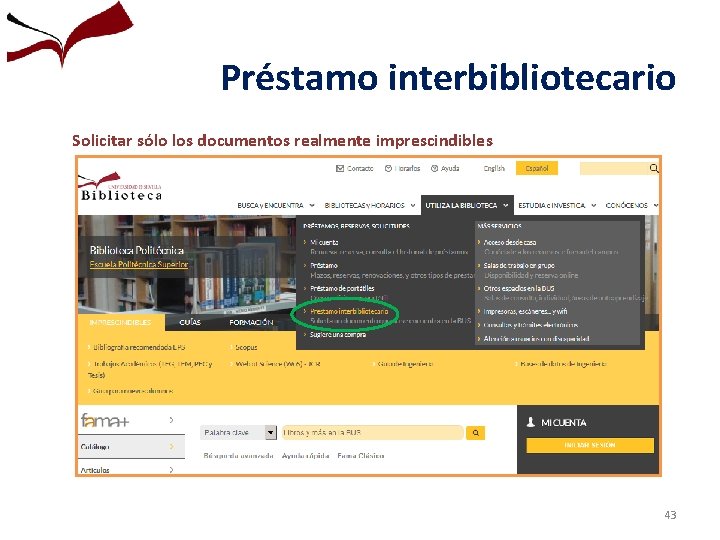Open Impresoras, escáneres... y wifi
This screenshot has width=720, height=540.
tap(525, 311)
